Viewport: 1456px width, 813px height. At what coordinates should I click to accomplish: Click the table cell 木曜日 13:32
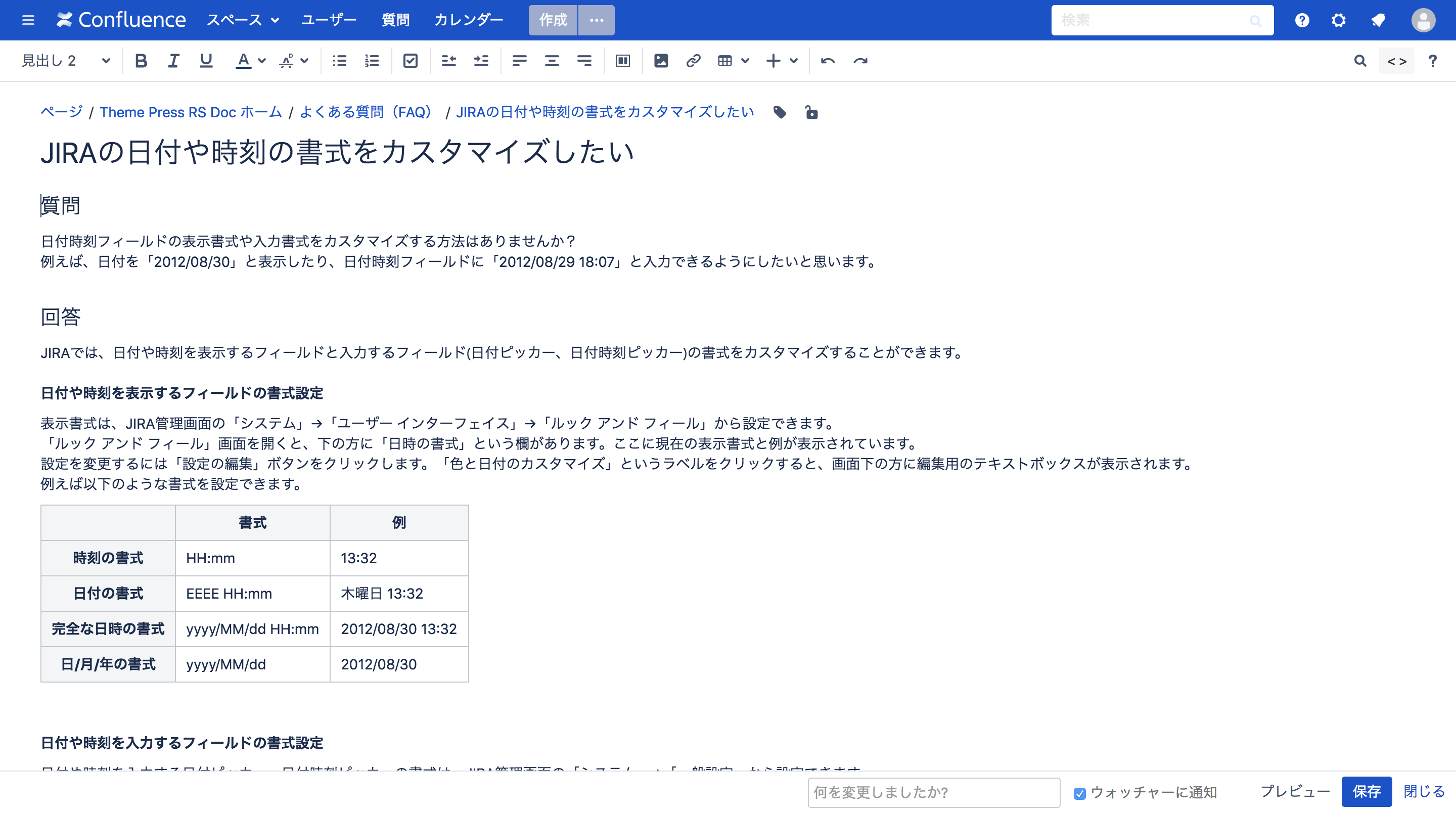[399, 594]
